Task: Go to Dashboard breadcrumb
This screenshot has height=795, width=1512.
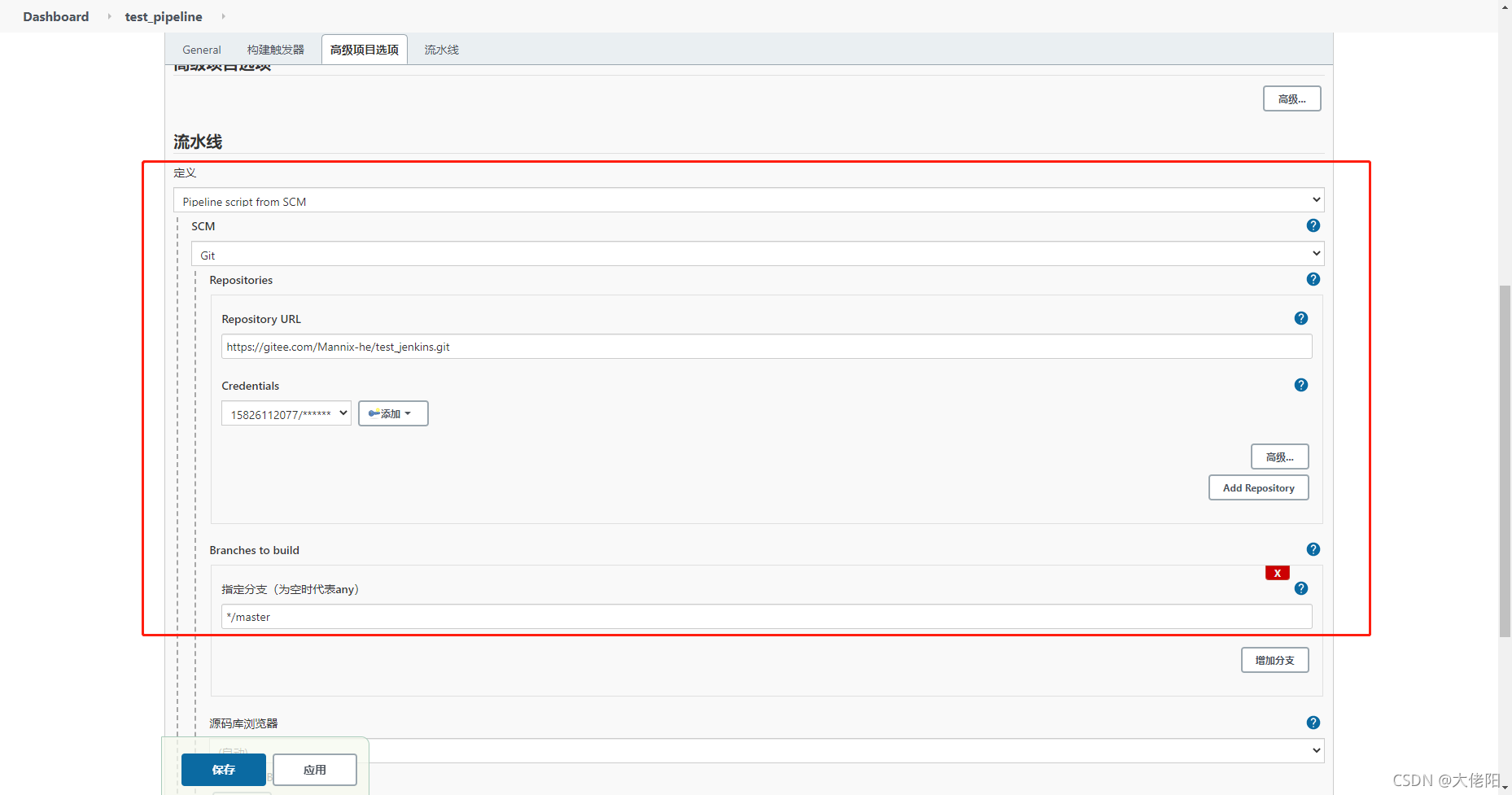Action: (x=55, y=16)
